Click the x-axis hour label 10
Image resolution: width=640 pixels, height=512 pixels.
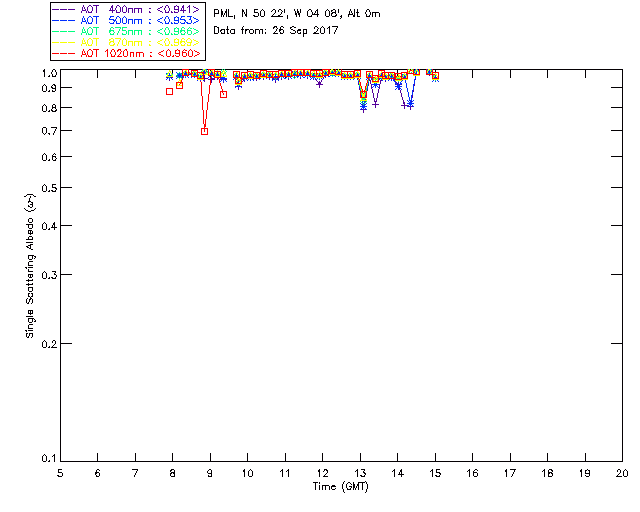(247, 473)
